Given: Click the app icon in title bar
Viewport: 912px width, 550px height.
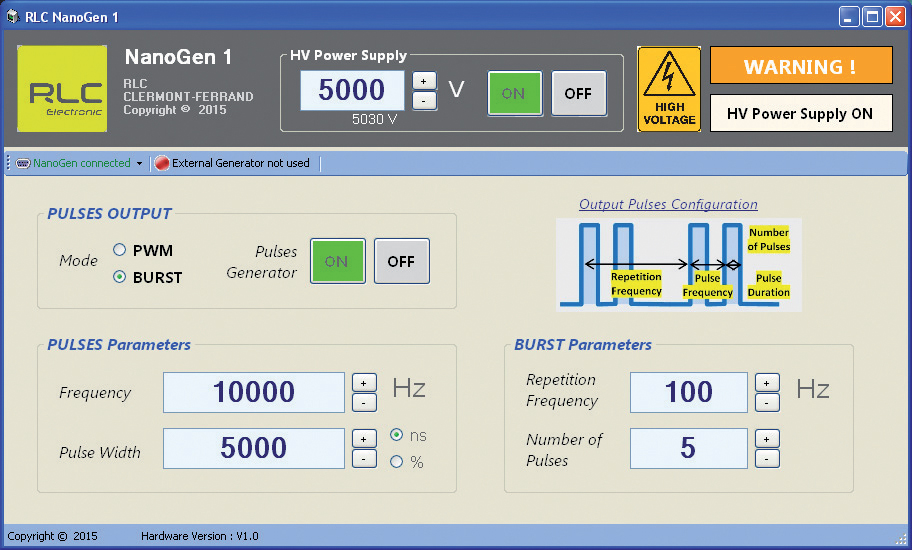Looking at the screenshot, I should tap(12, 16).
